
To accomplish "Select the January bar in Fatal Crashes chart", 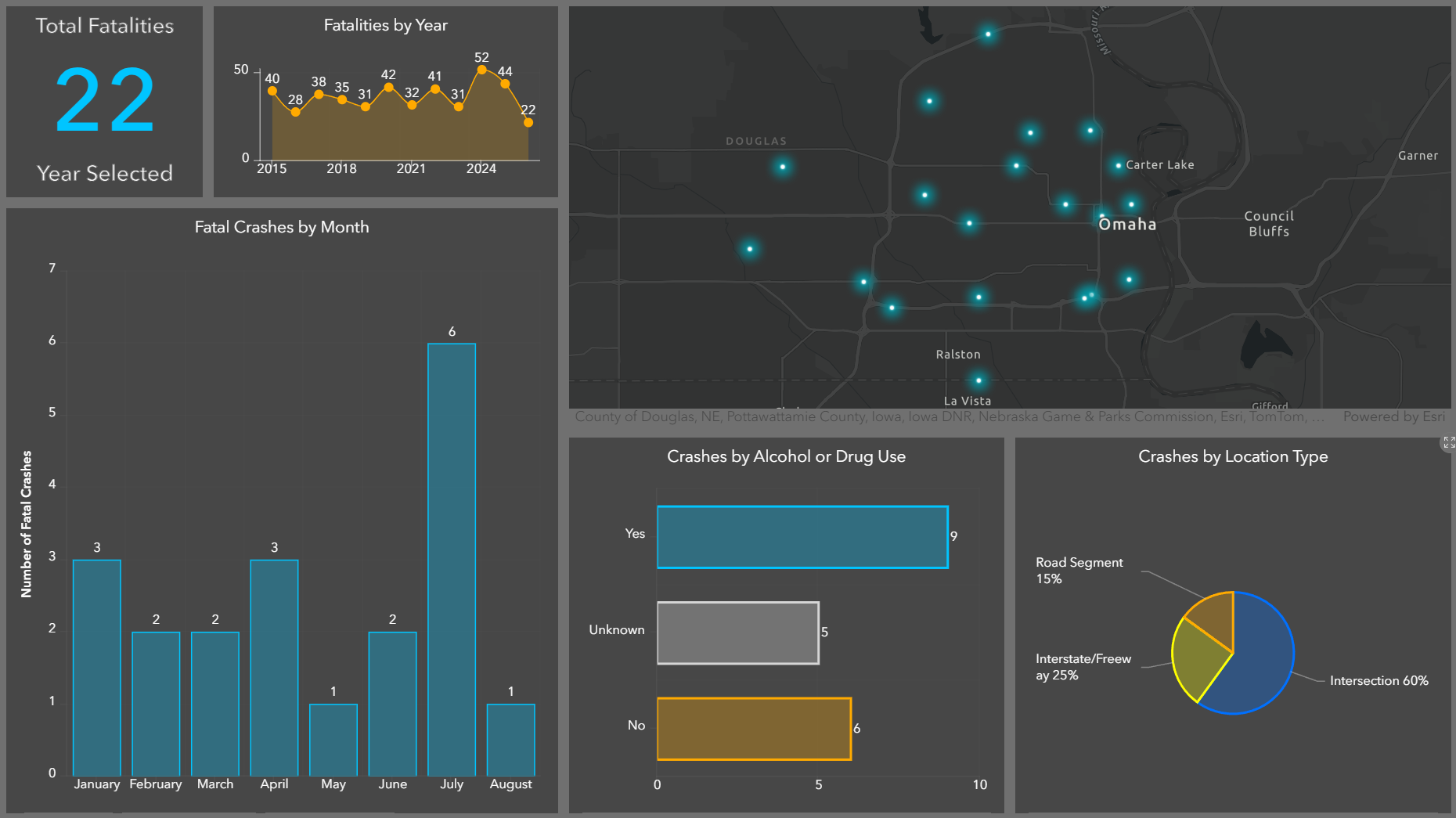I will pyautogui.click(x=97, y=668).
